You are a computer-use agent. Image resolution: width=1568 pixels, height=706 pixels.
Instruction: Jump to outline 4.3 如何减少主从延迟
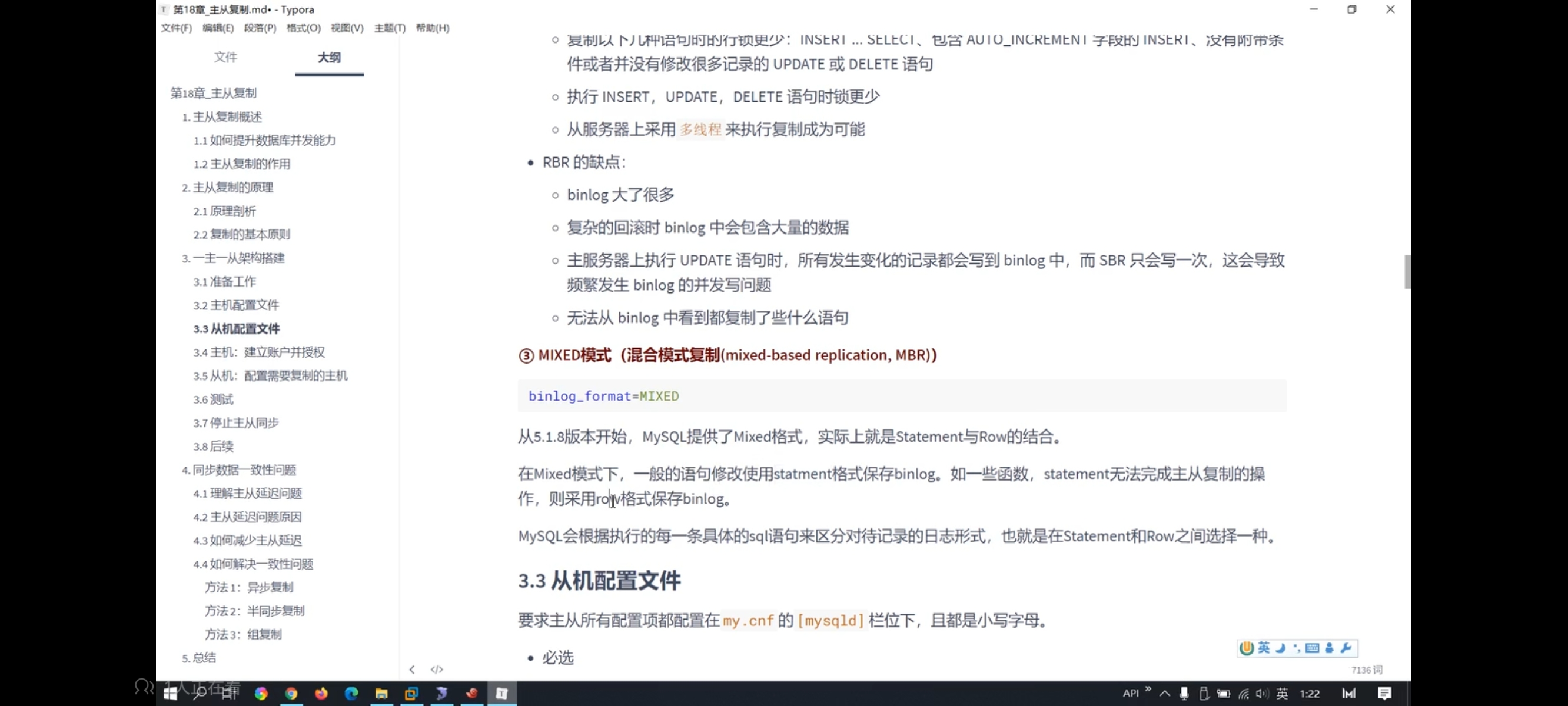click(x=247, y=541)
